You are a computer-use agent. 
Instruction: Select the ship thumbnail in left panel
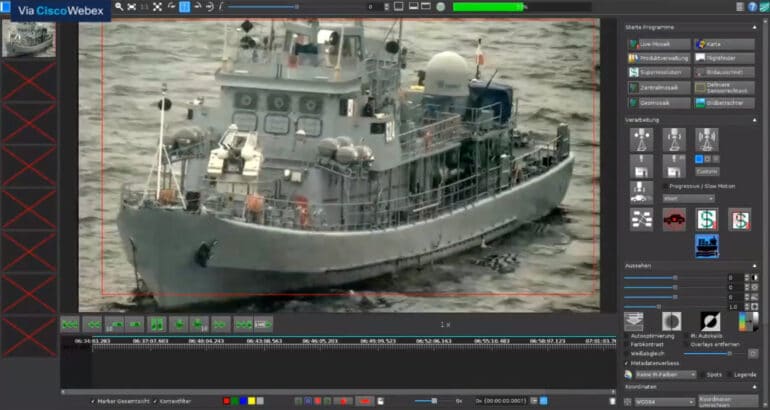28,39
